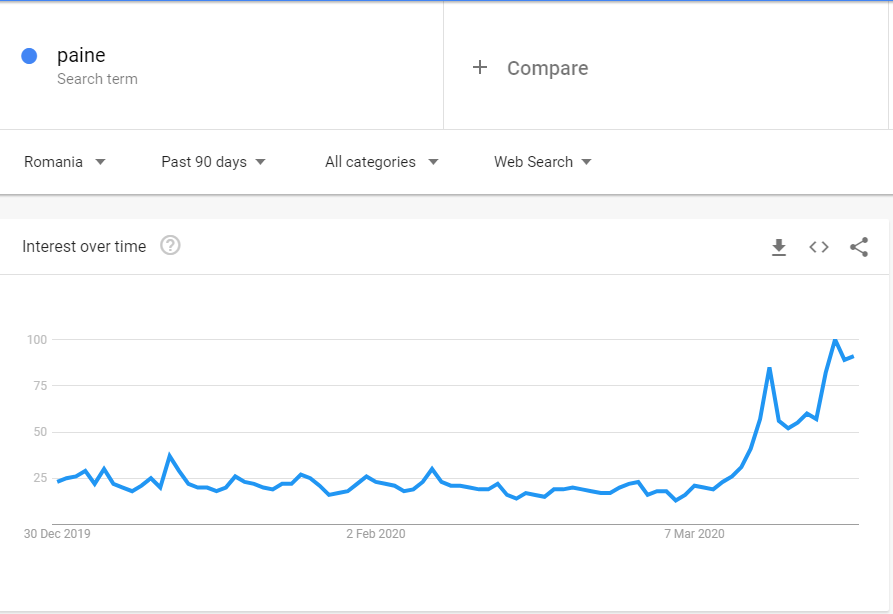Click the Interest over time heading
Image resolution: width=893 pixels, height=614 pixels.
[x=85, y=245]
